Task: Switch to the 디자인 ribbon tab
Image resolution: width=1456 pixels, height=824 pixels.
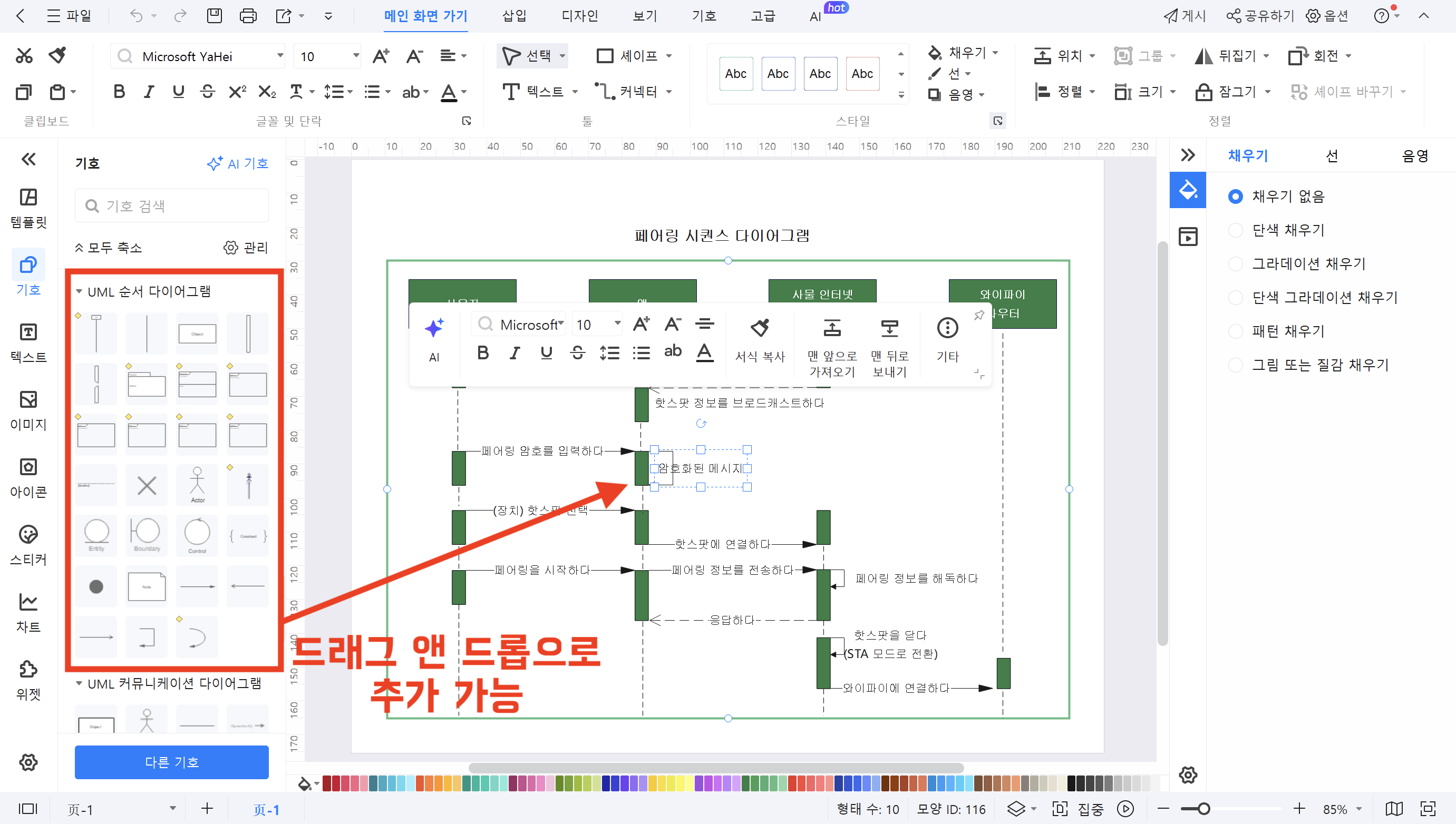Action: [579, 16]
